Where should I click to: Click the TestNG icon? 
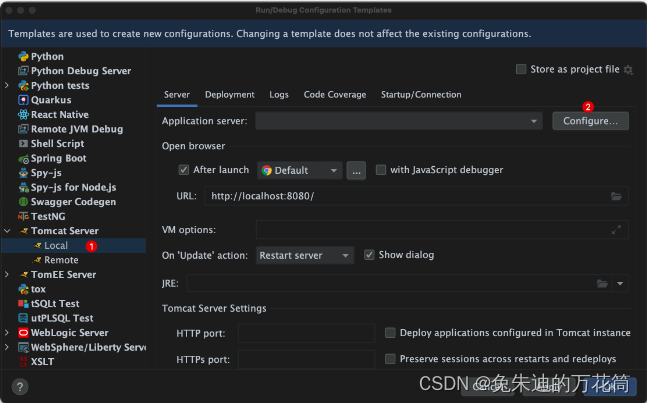(x=24, y=217)
